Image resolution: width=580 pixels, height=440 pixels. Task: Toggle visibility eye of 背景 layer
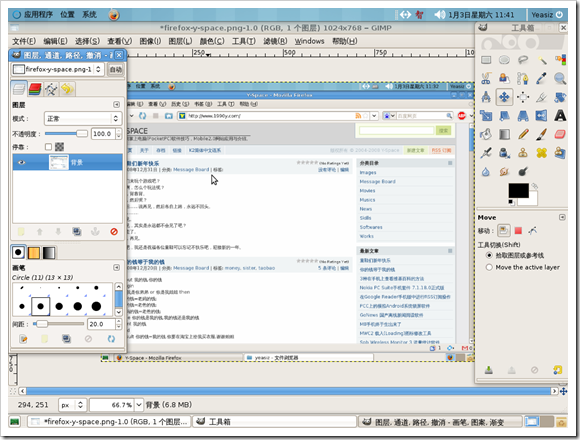(22, 162)
